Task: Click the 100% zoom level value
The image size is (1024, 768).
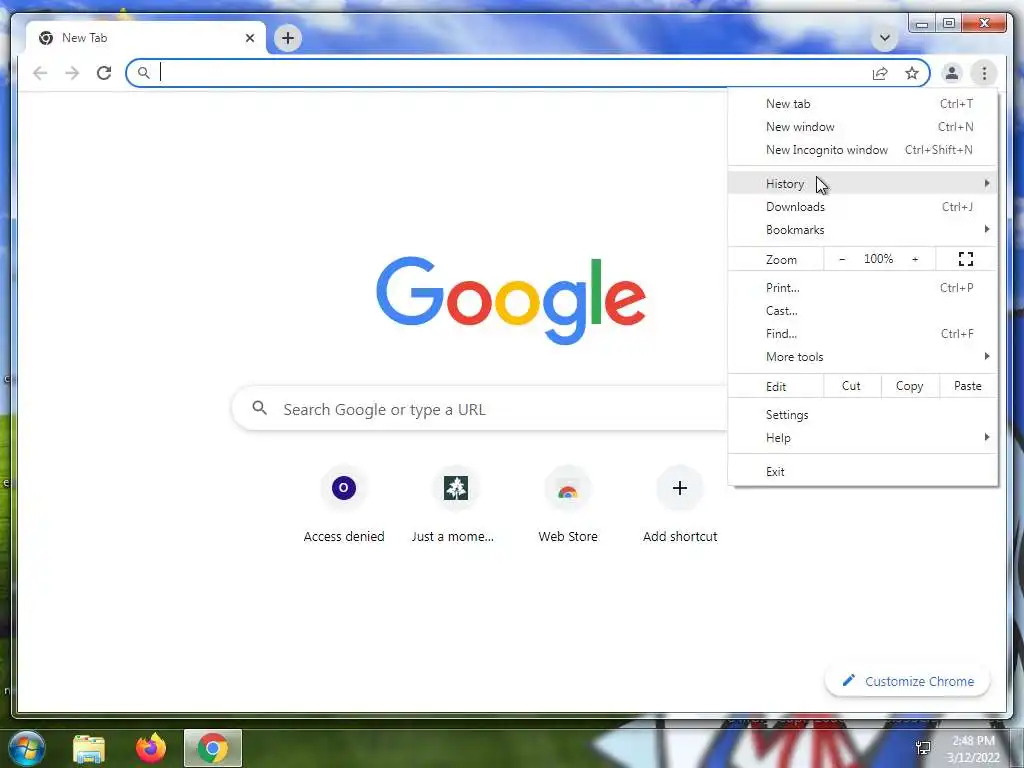Action: click(x=878, y=259)
